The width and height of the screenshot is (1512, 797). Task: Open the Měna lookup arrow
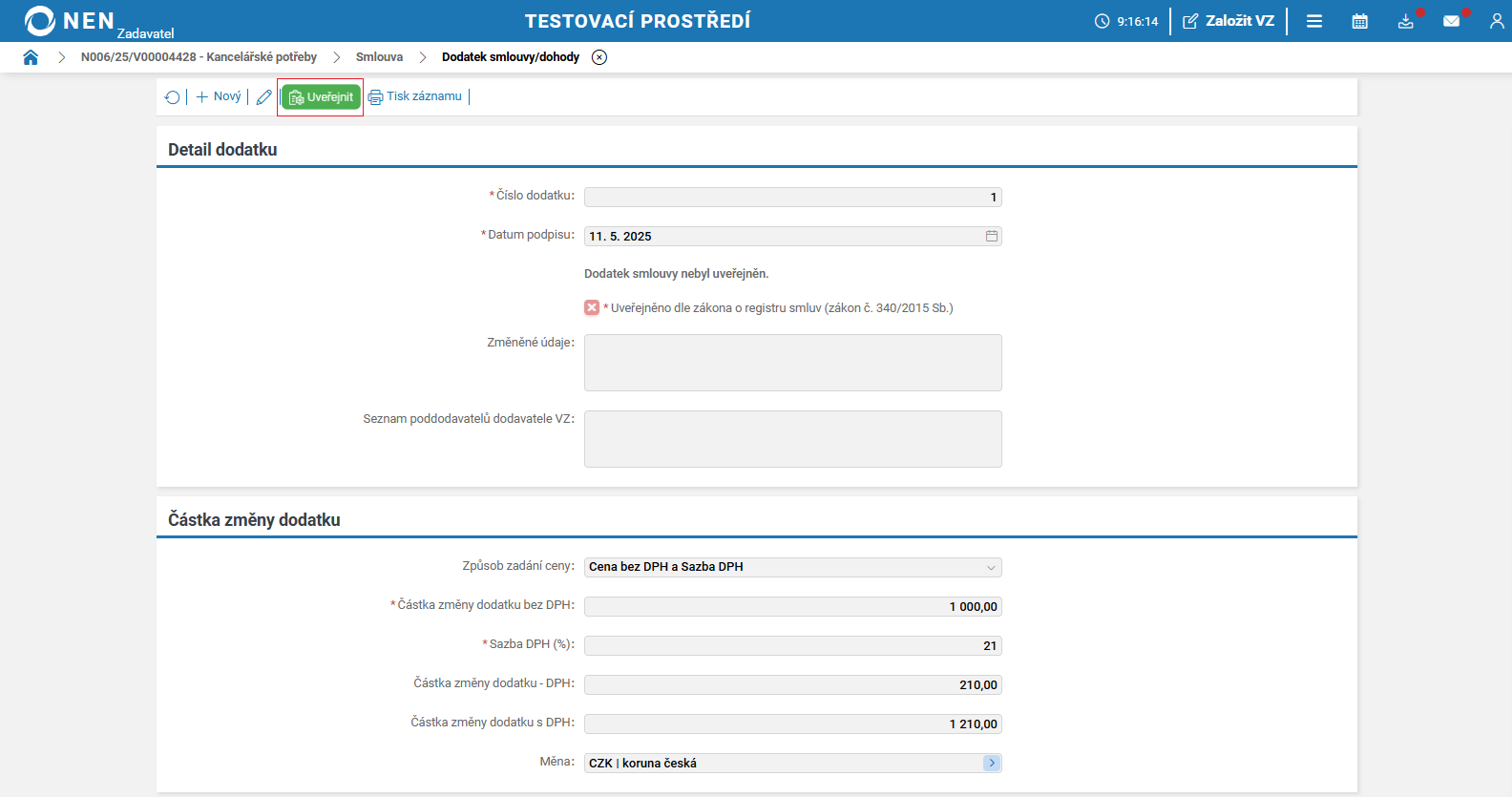992,763
